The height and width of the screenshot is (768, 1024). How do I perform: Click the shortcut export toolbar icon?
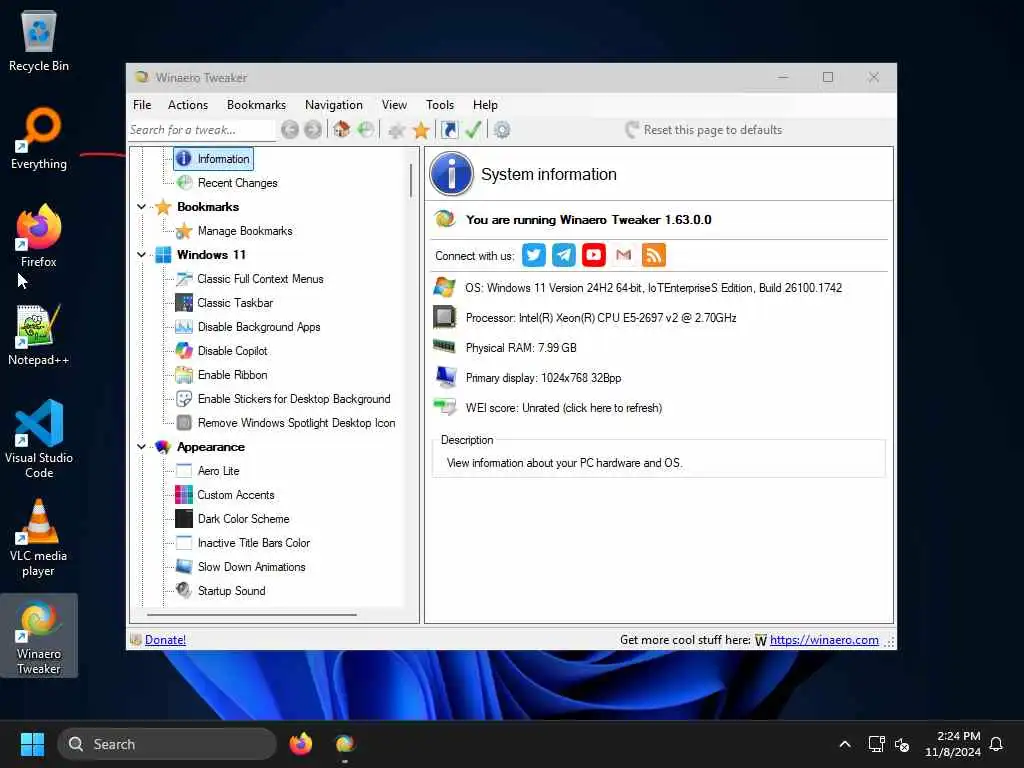click(449, 130)
